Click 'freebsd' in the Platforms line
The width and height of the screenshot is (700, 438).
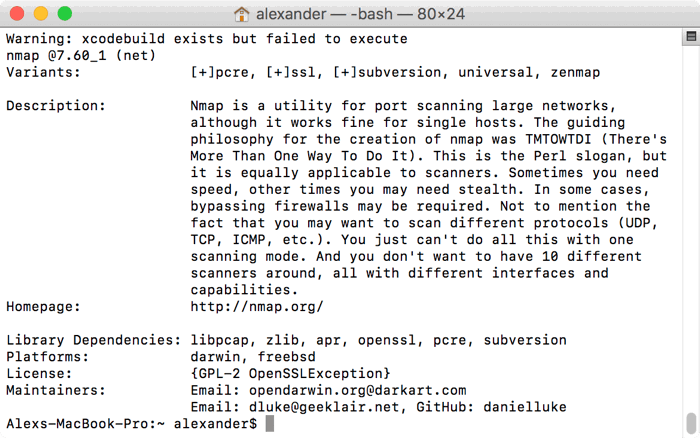click(287, 357)
